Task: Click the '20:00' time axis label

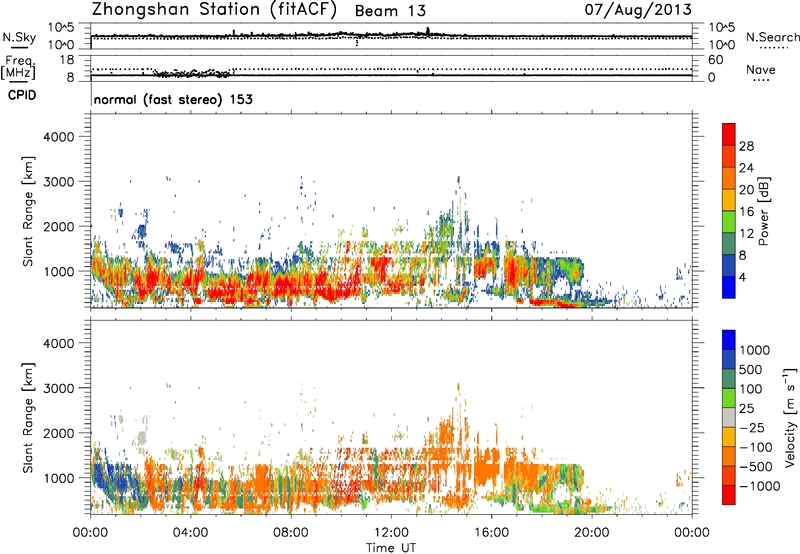Action: 591,533
